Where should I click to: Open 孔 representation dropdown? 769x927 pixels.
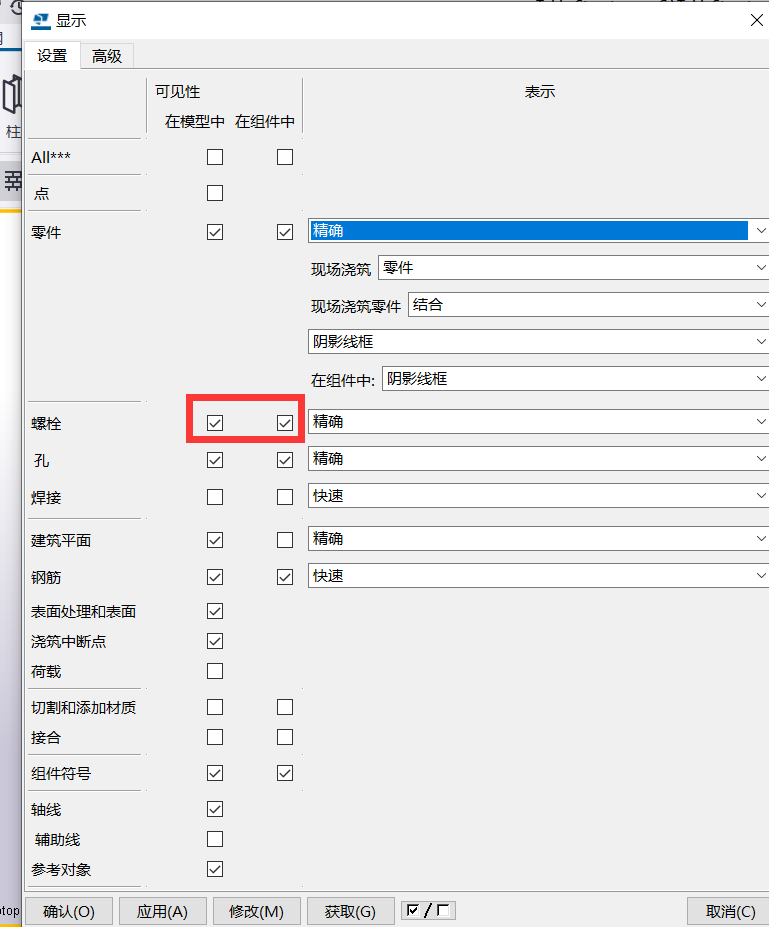pyautogui.click(x=538, y=459)
